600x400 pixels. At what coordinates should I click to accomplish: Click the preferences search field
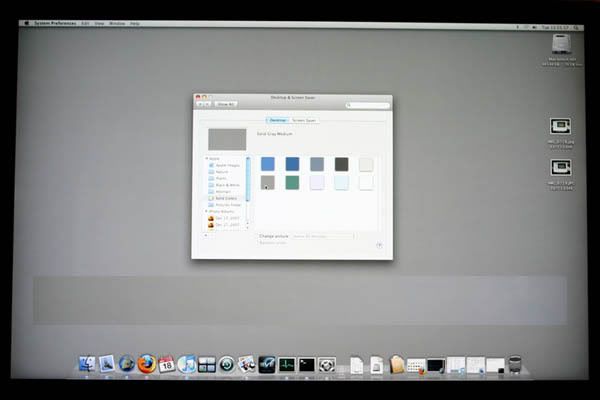[x=367, y=105]
